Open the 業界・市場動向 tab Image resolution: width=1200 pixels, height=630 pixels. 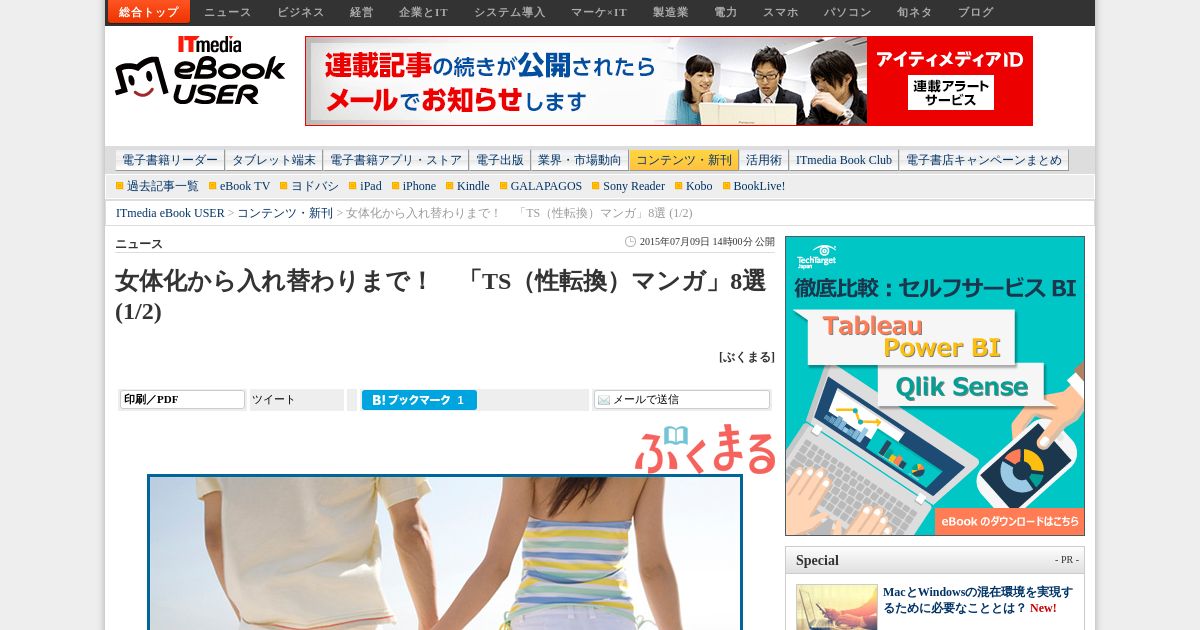(x=580, y=160)
